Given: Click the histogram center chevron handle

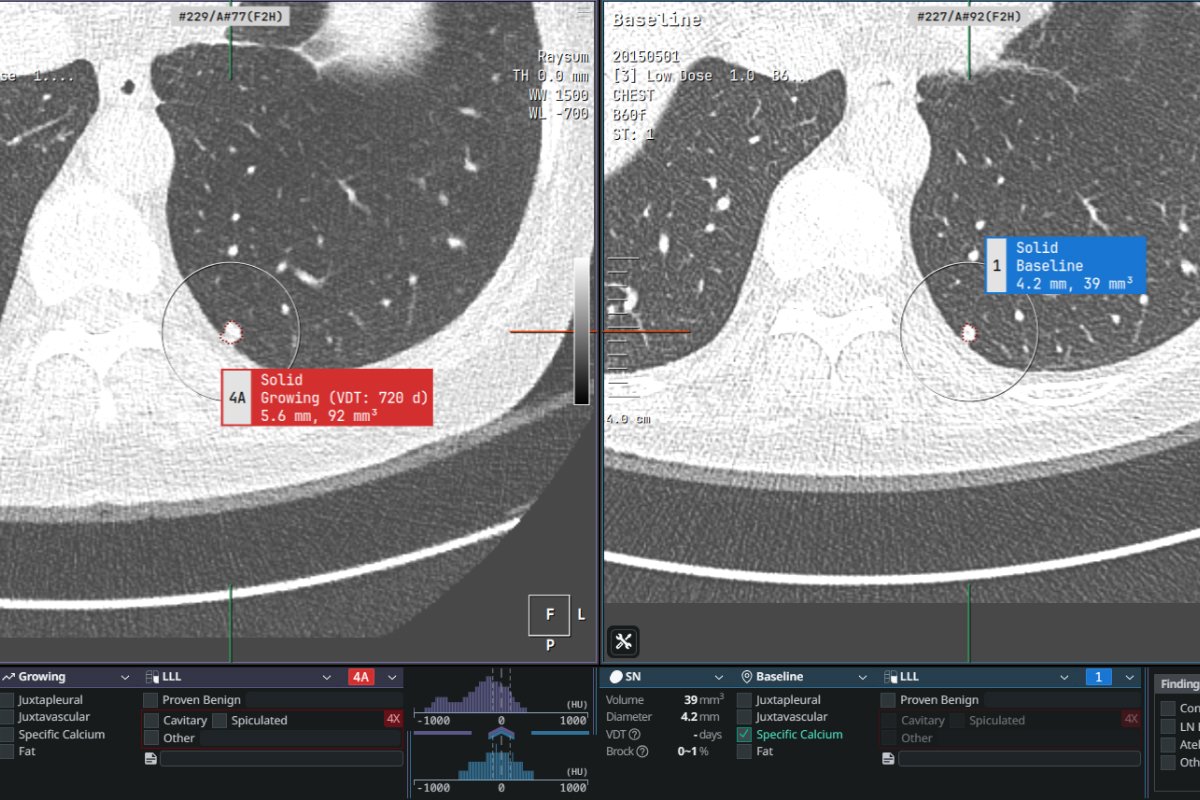Looking at the screenshot, I should 501,733.
